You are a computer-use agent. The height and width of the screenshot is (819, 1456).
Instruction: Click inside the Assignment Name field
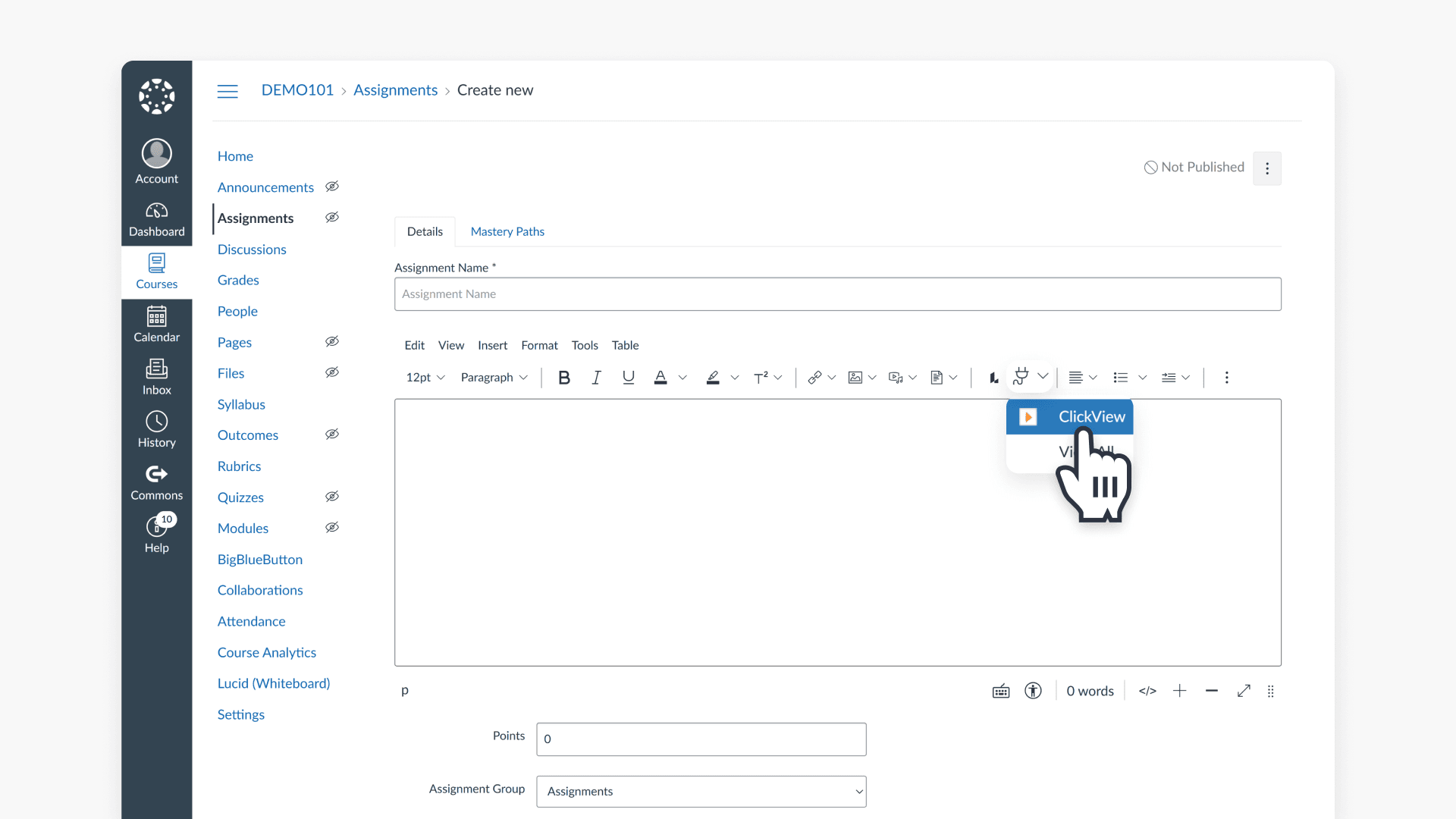click(837, 293)
